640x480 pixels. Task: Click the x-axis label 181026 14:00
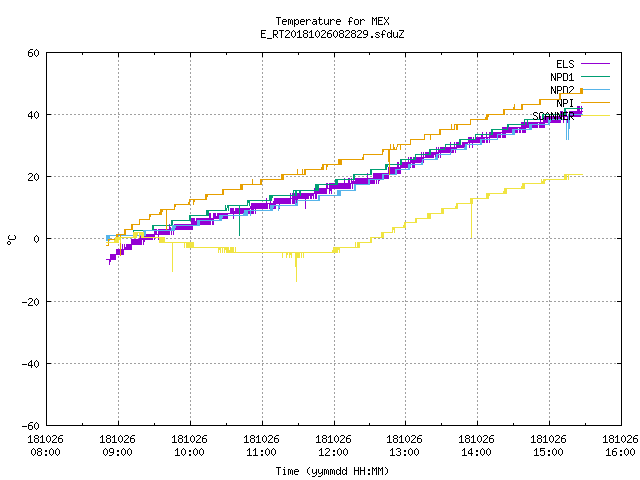477,446
